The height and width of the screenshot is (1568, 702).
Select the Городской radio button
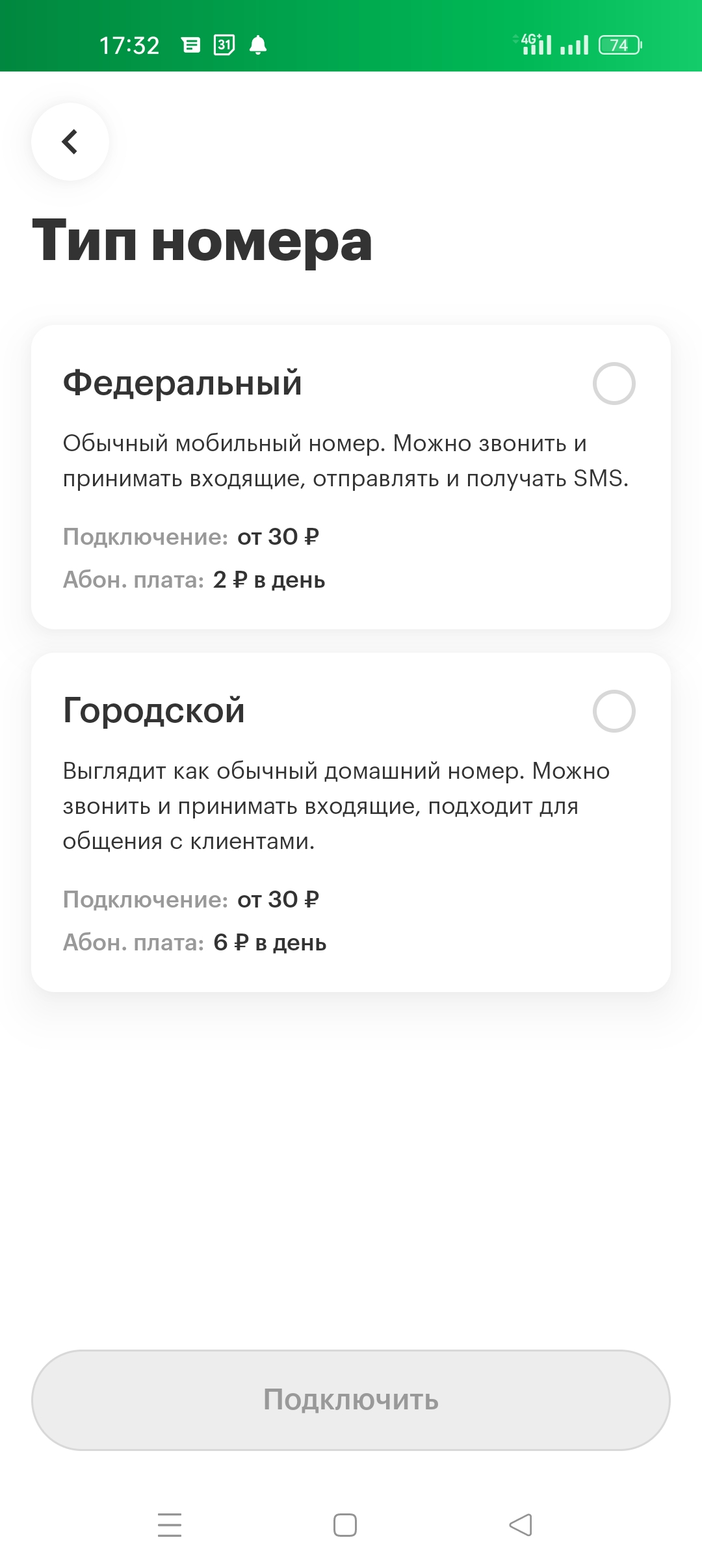click(614, 711)
